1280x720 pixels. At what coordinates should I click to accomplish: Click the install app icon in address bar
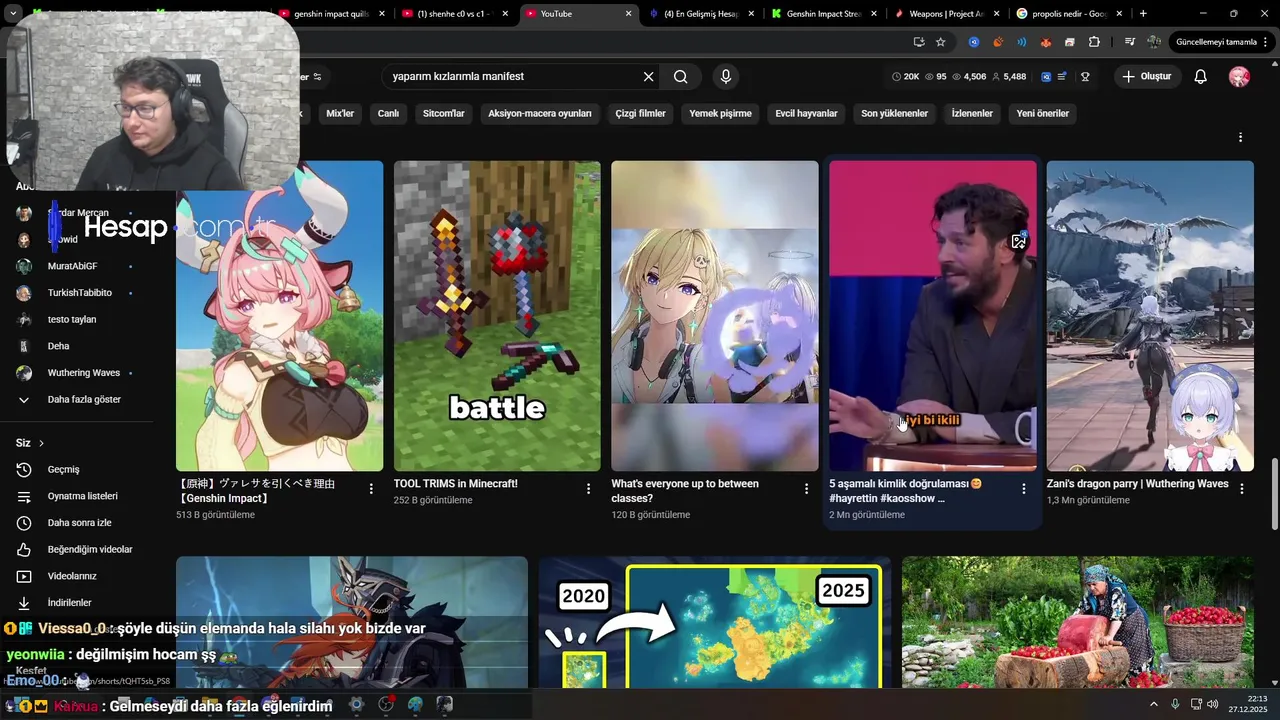[x=919, y=42]
